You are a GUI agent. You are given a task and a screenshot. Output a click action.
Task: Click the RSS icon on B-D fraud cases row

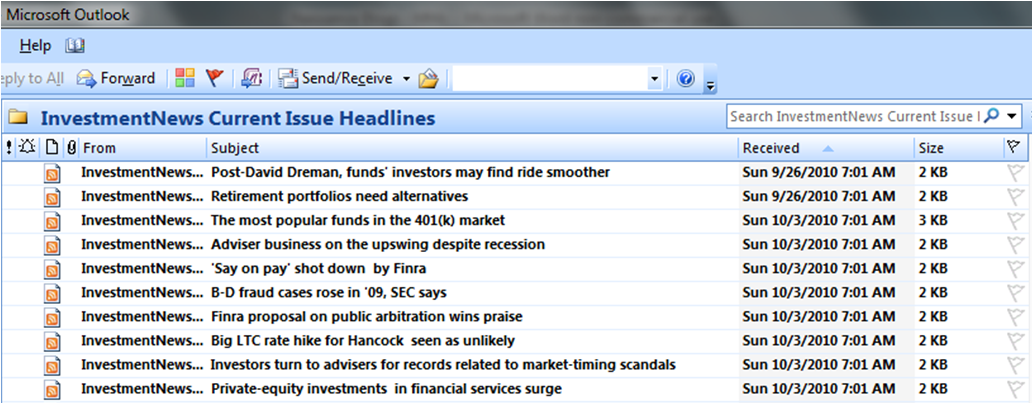click(x=53, y=293)
